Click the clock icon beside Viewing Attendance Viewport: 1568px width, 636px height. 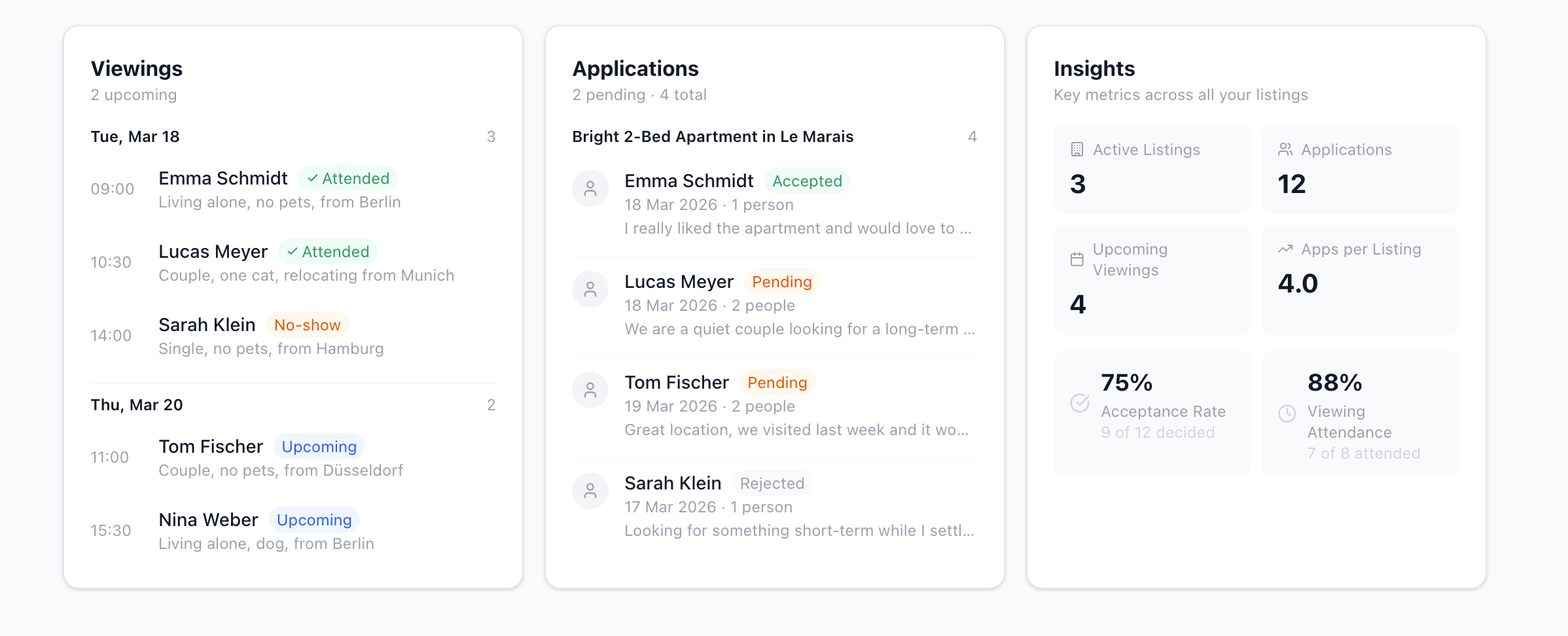click(1287, 414)
